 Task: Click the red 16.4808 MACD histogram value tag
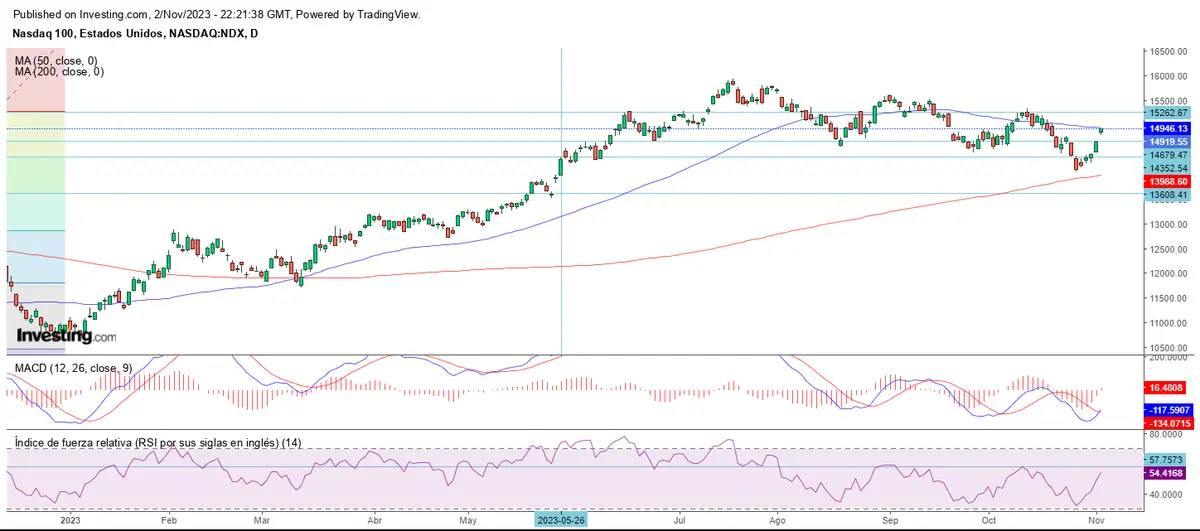pyautogui.click(x=1167, y=385)
